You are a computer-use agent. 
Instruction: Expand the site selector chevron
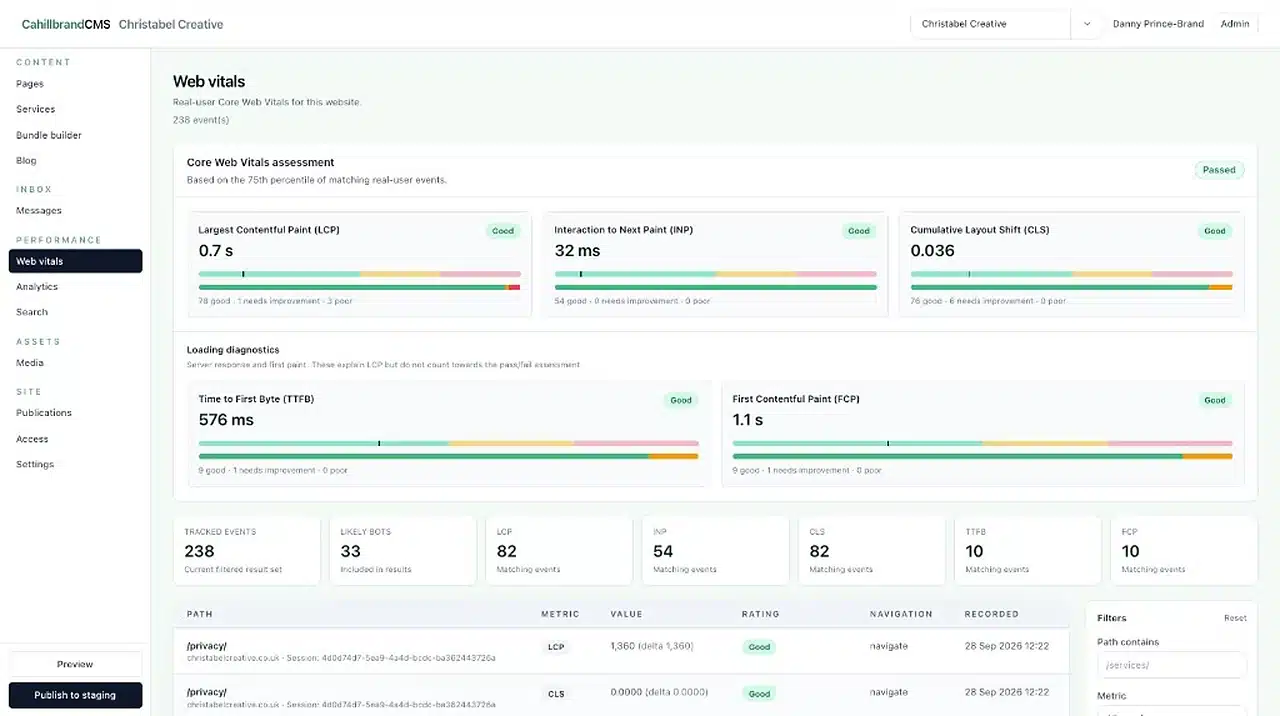pos(1086,24)
